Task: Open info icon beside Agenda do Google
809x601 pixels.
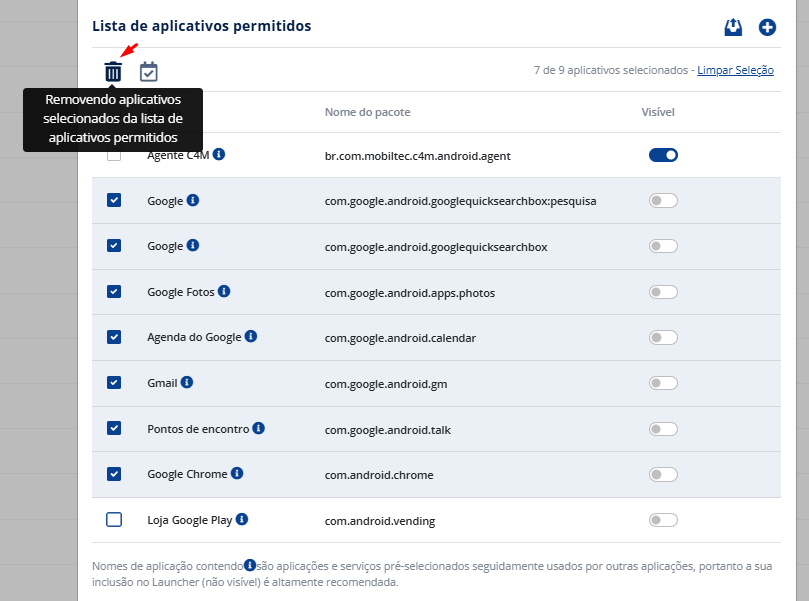Action: point(251,336)
